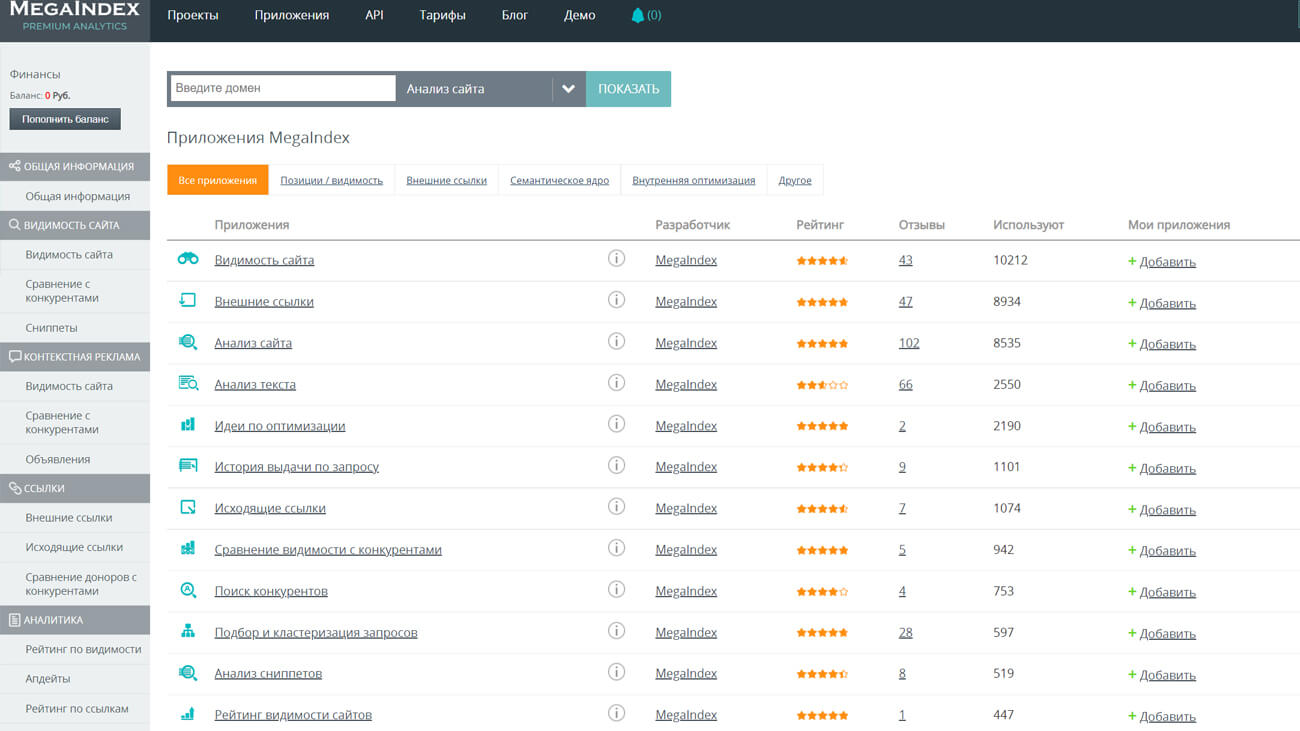
Task: Click info icon beside Идеи по оптимизации
Action: (x=616, y=424)
